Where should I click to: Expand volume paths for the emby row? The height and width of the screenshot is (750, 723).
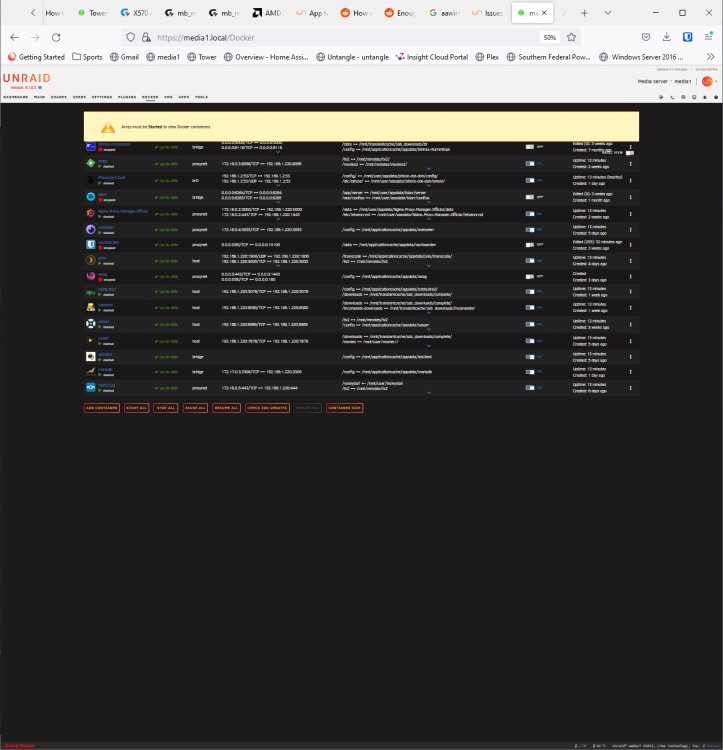pyautogui.click(x=428, y=169)
